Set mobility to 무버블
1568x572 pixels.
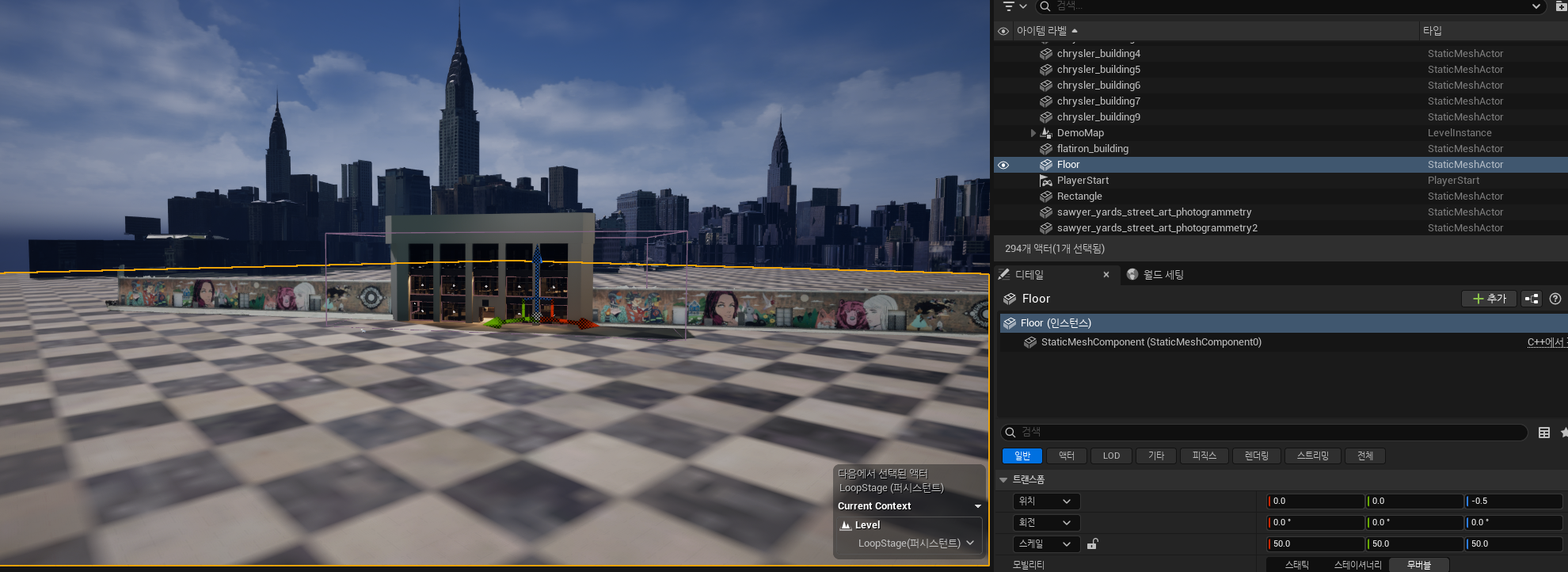point(1419,565)
